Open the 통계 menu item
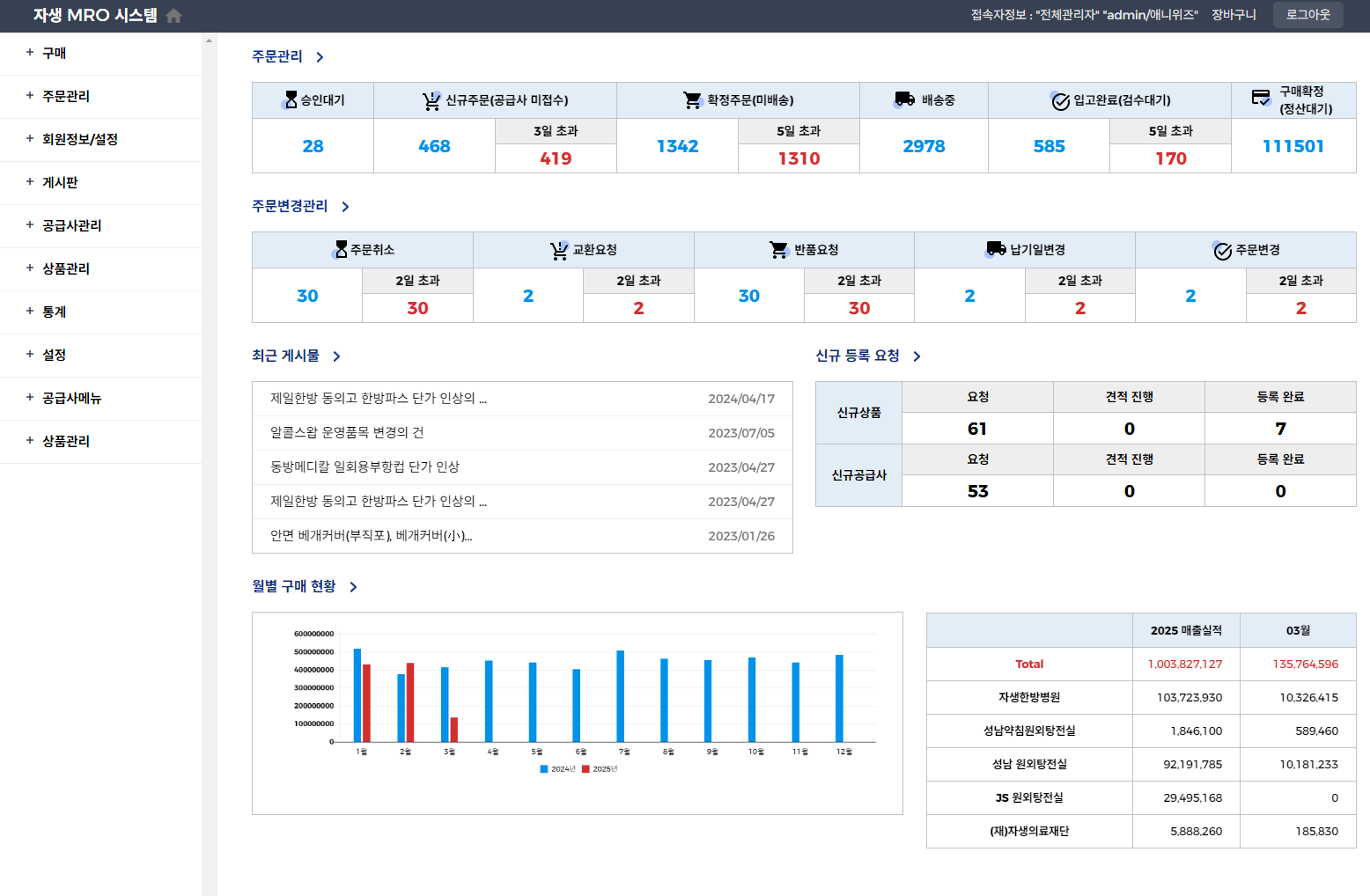This screenshot has width=1370, height=896. coord(55,312)
